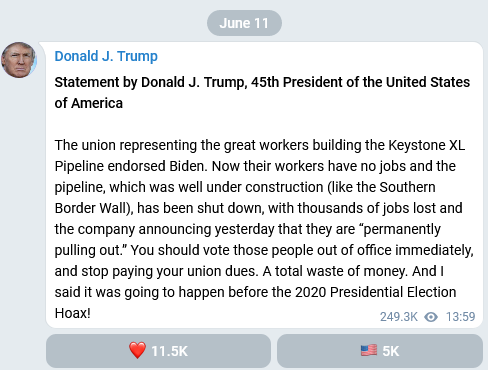488x370 pixels.
Task: Click the words 'Keystone XL' in the message
Action: click(x=426, y=145)
